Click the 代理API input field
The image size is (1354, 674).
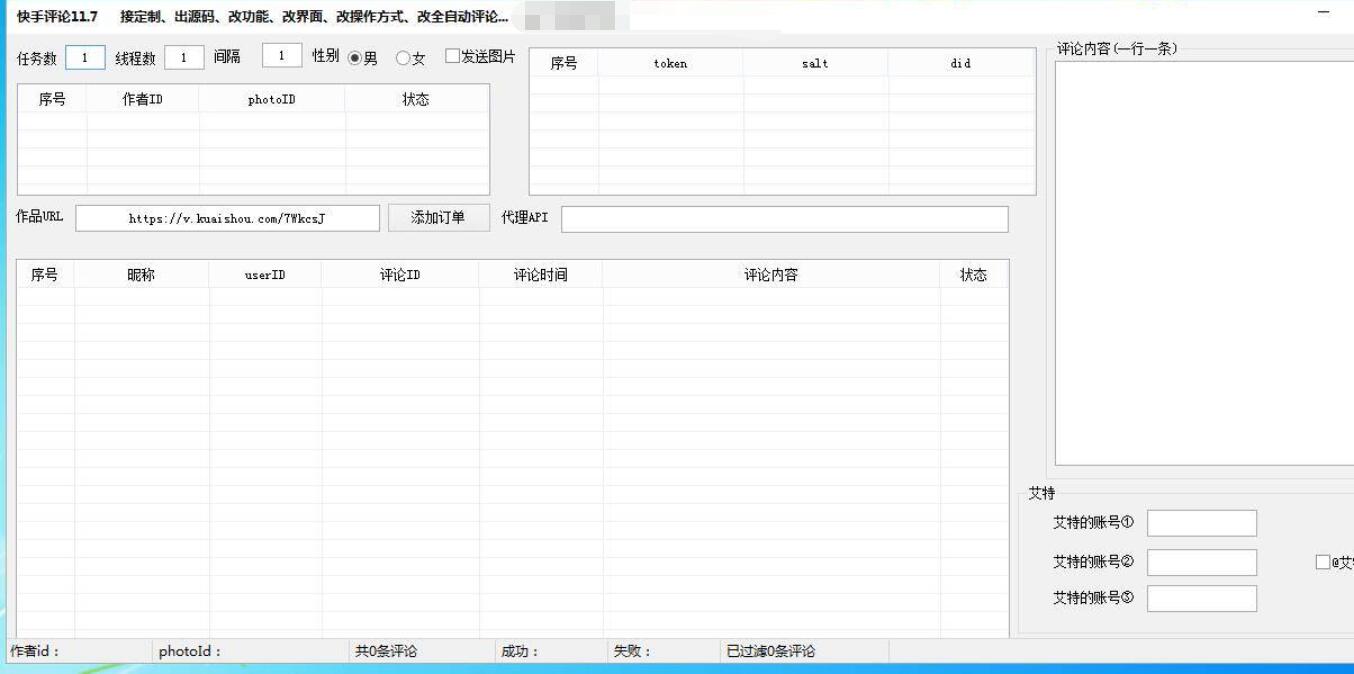coord(784,219)
